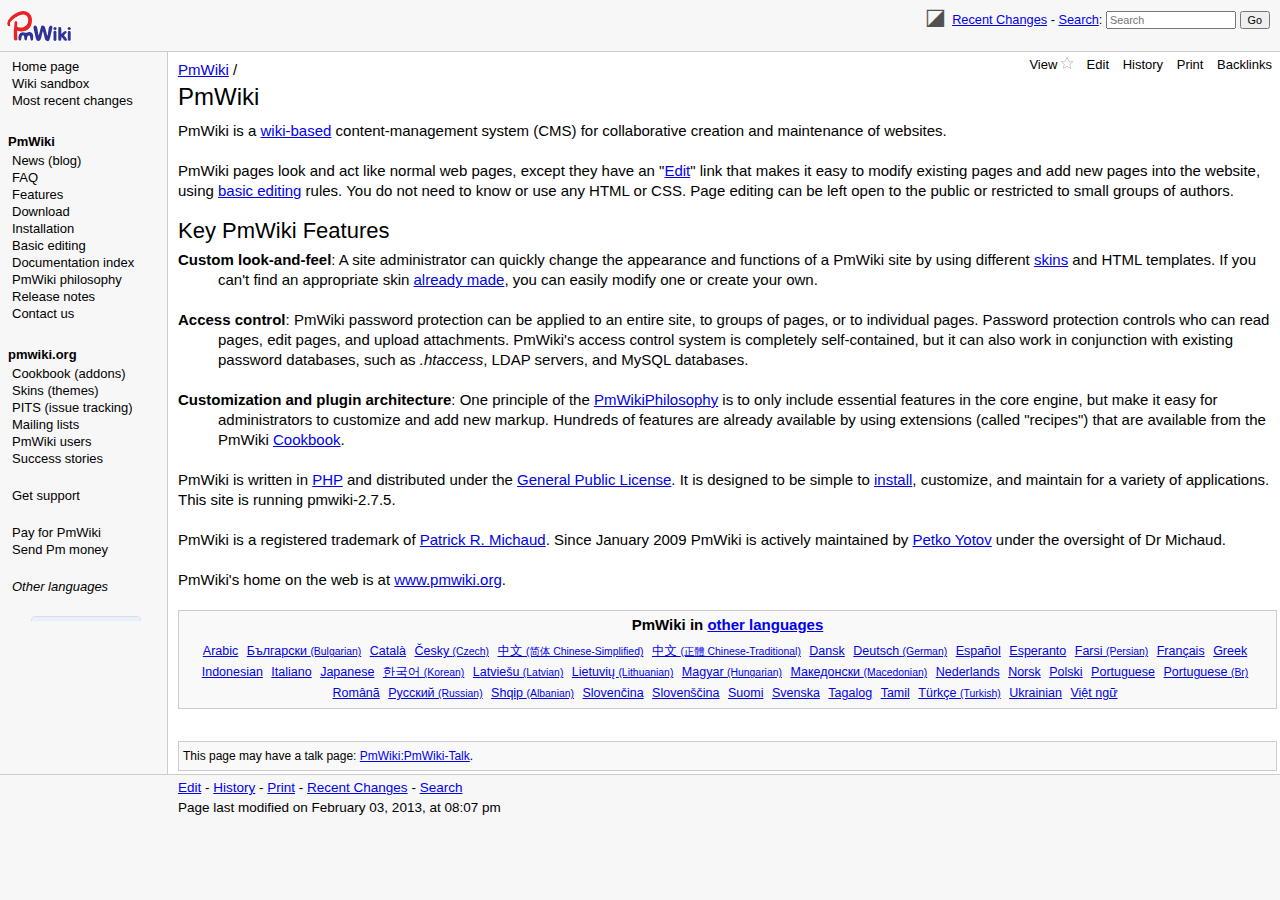Open the skins link
This screenshot has height=900, width=1280.
pos(1051,260)
